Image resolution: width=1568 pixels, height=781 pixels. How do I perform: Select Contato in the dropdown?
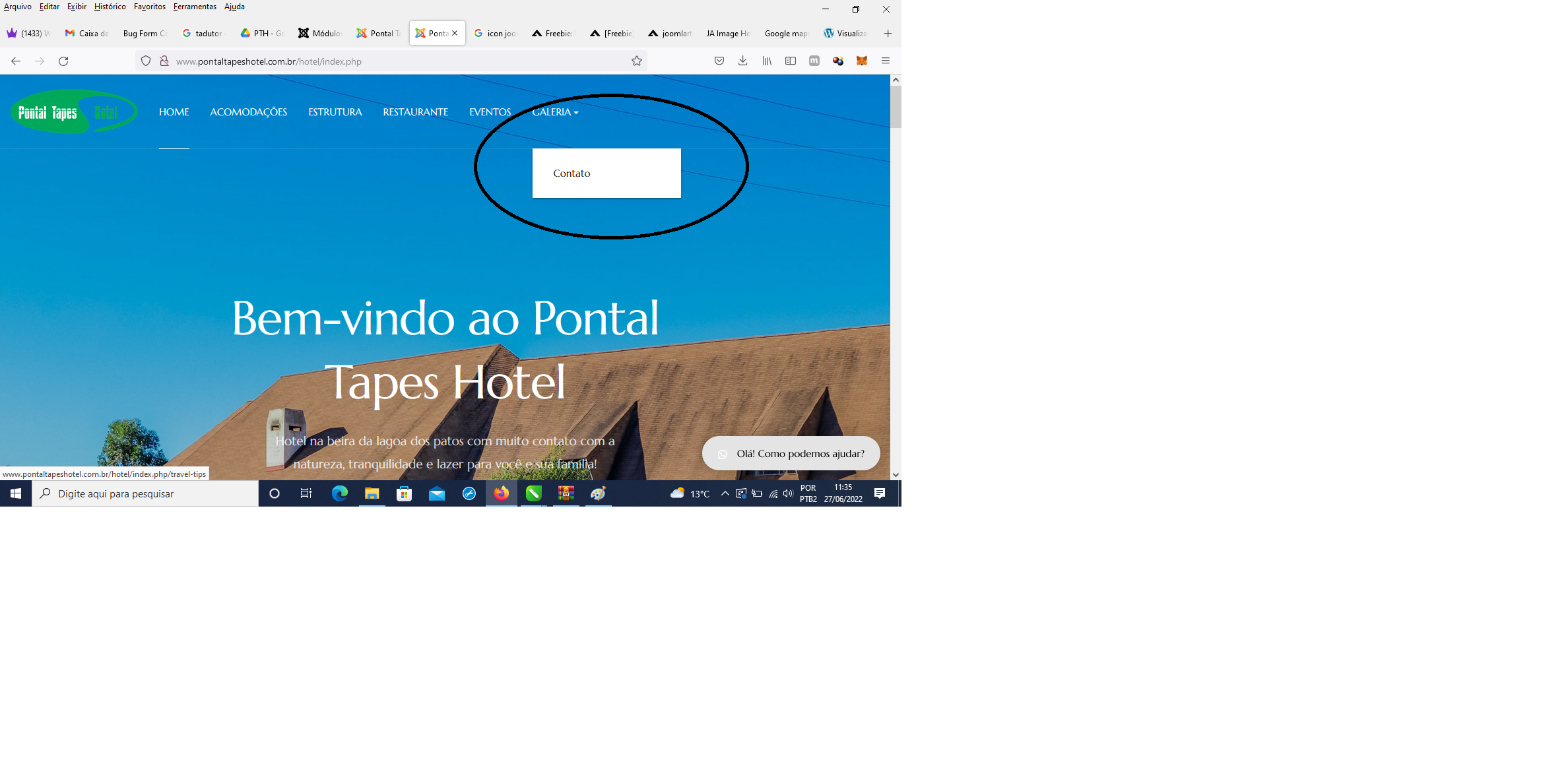pyautogui.click(x=572, y=173)
